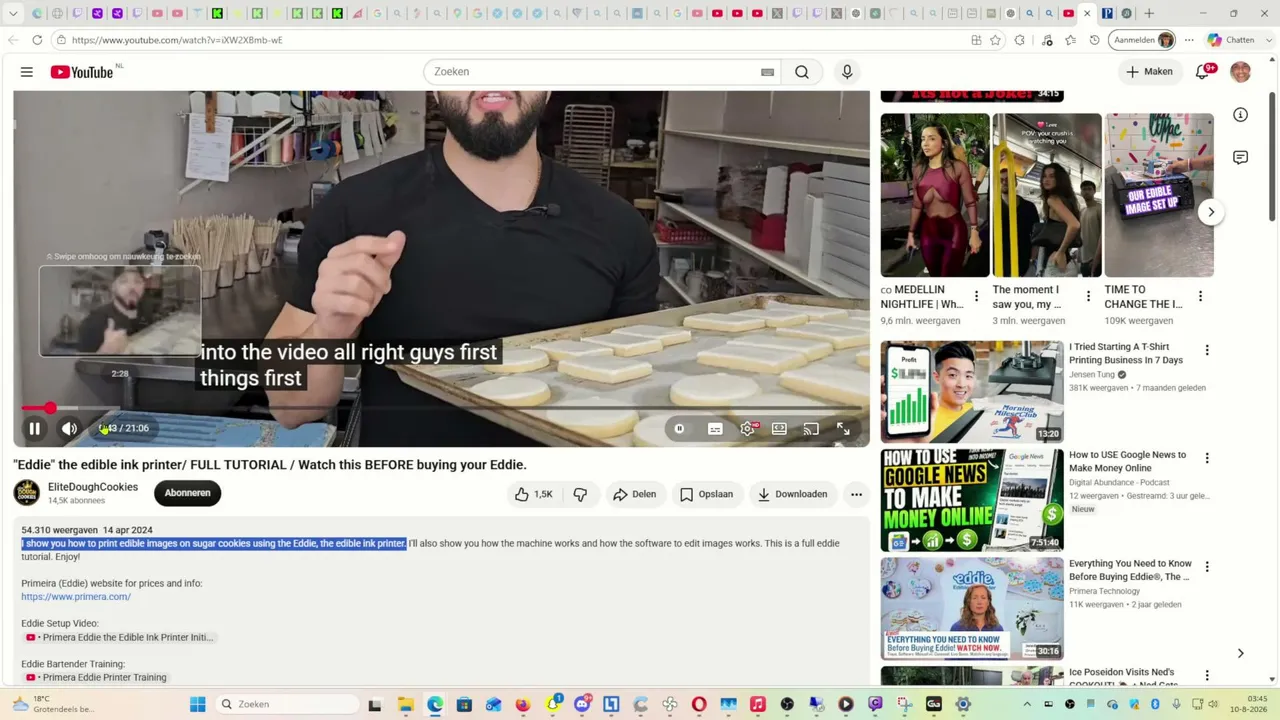Open the Primera Eddie Ink Printer Initi... link
Screen dimensions: 1280x720
coord(120,637)
